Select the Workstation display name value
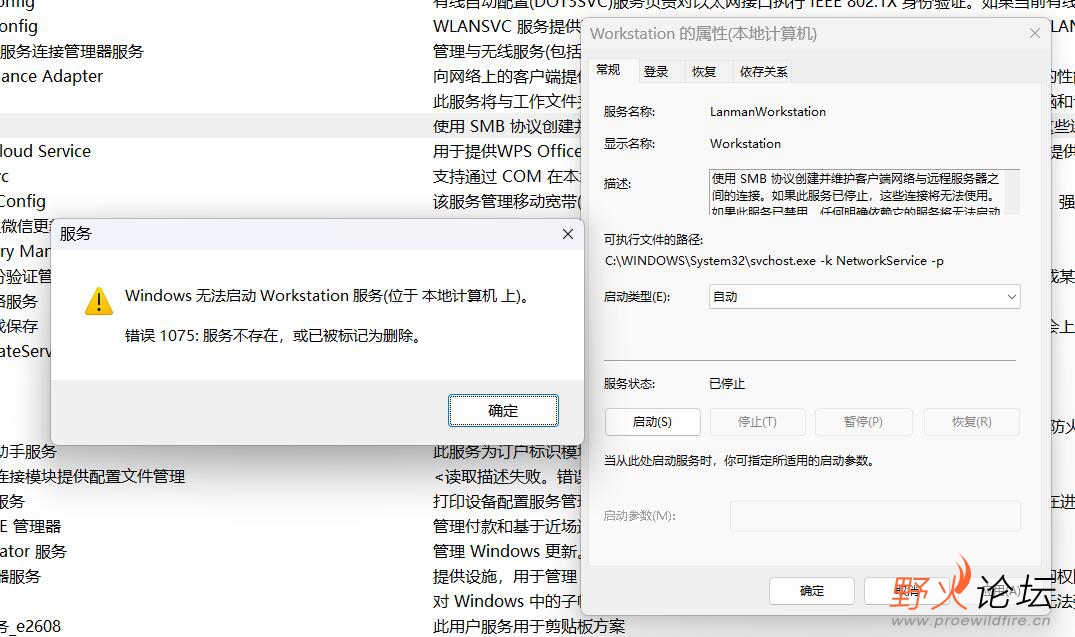The width and height of the screenshot is (1075, 637). pyautogui.click(x=745, y=143)
